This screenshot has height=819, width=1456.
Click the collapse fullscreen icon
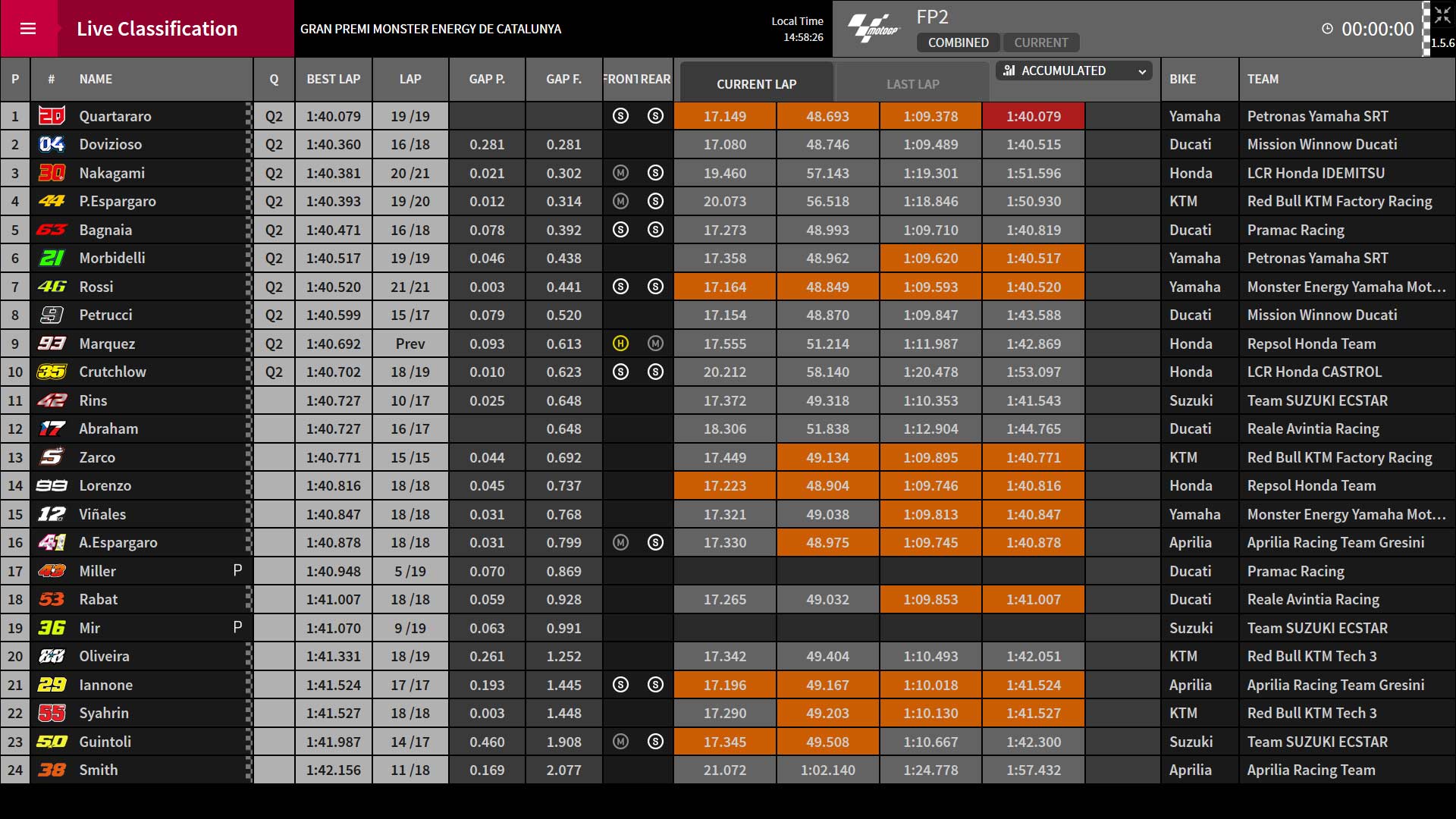(1442, 16)
